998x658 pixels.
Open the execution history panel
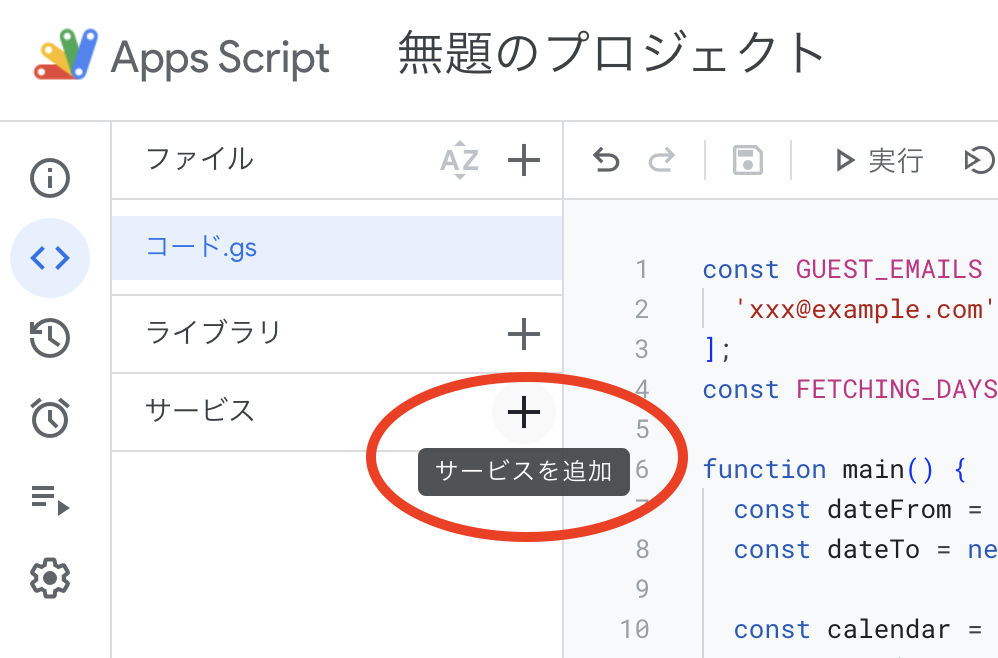coord(50,338)
